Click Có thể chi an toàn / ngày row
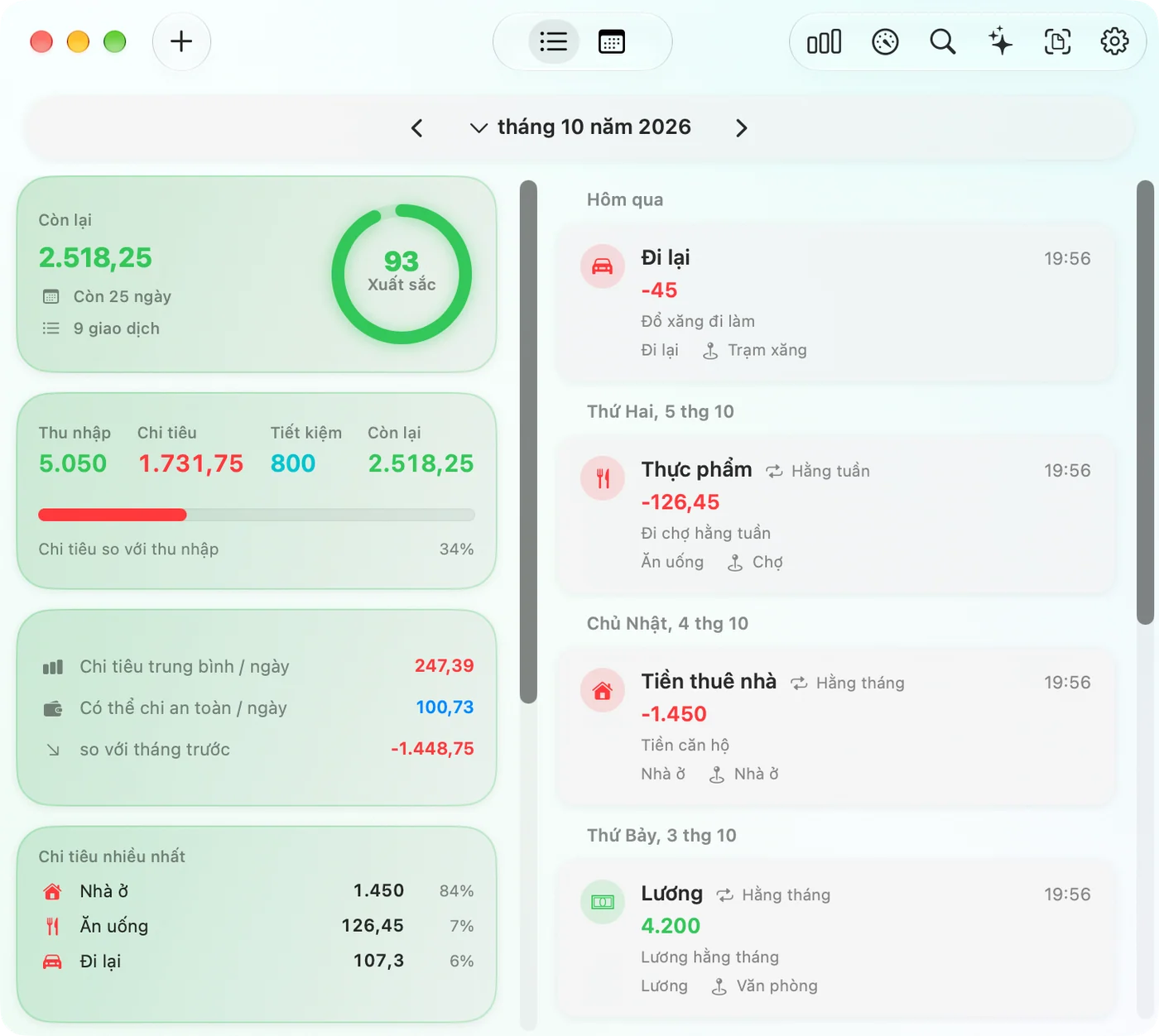This screenshot has height=1036, width=1159. pos(257,707)
